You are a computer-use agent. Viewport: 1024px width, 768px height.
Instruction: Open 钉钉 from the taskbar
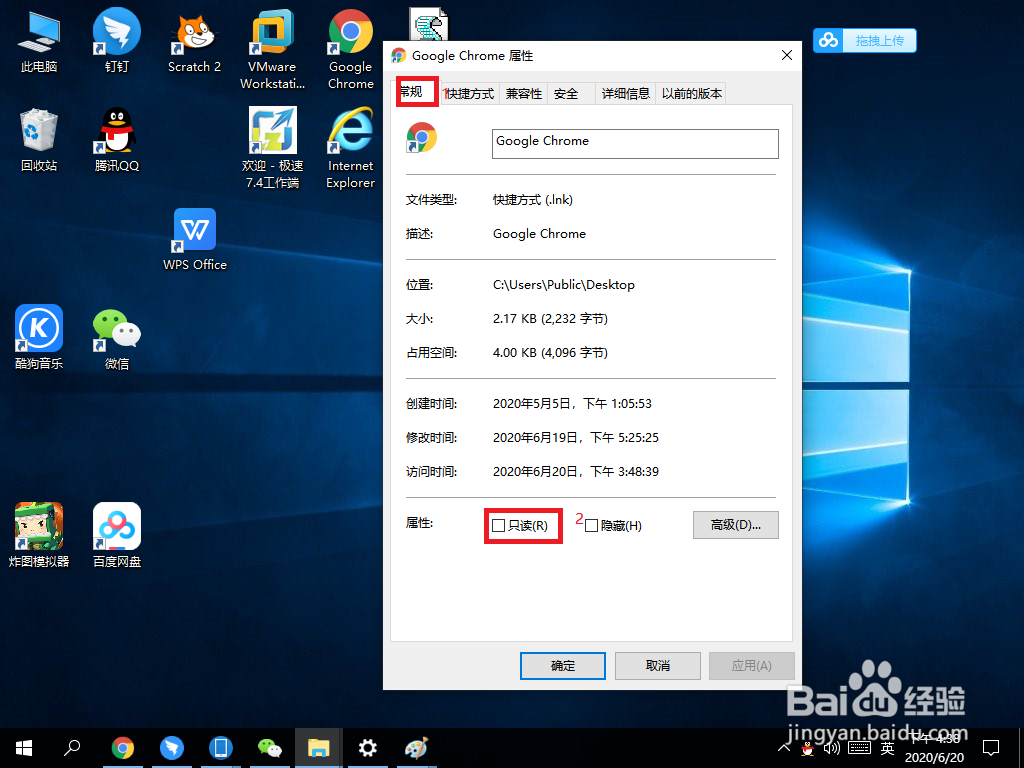click(172, 748)
